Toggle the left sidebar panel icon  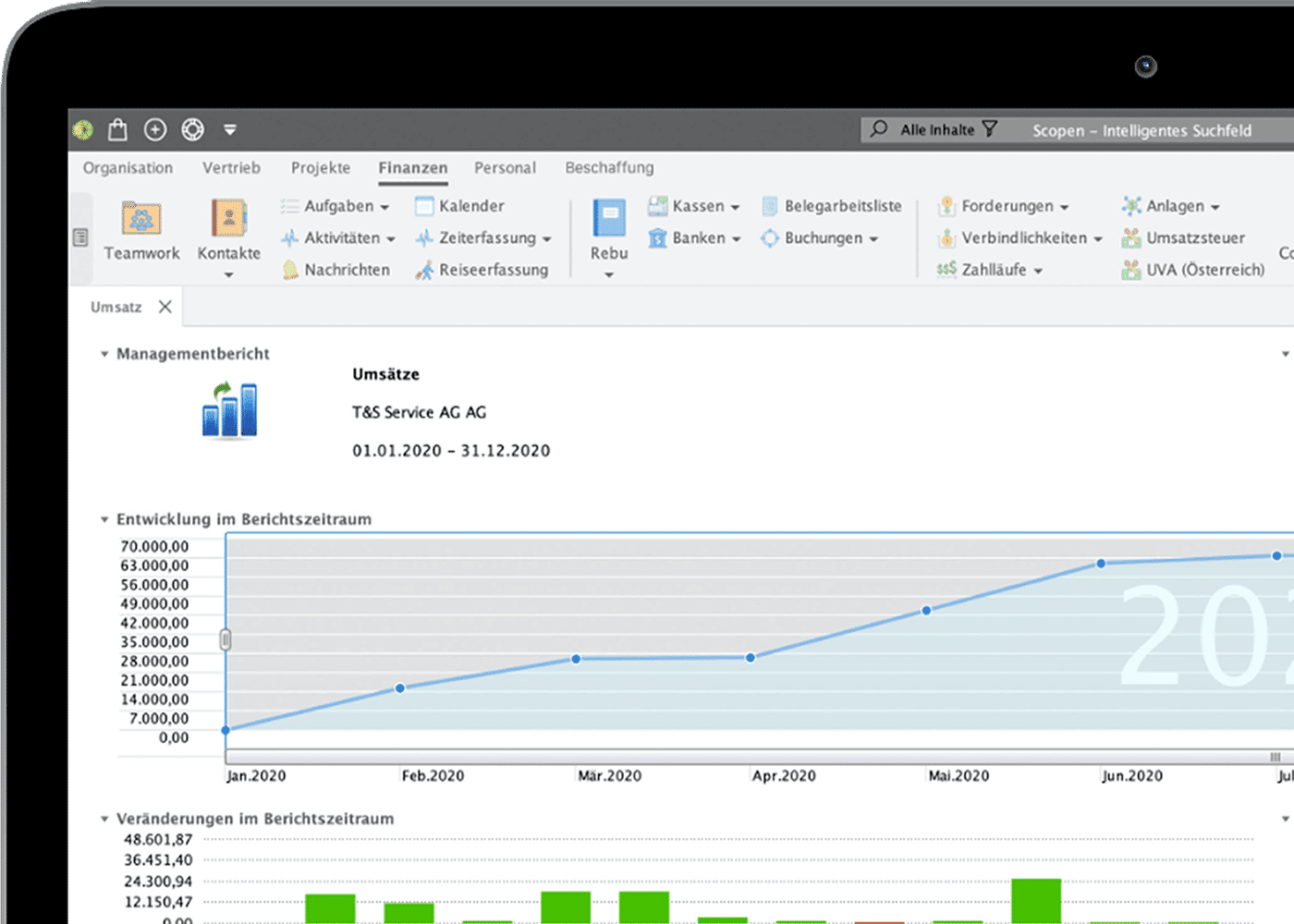[81, 237]
